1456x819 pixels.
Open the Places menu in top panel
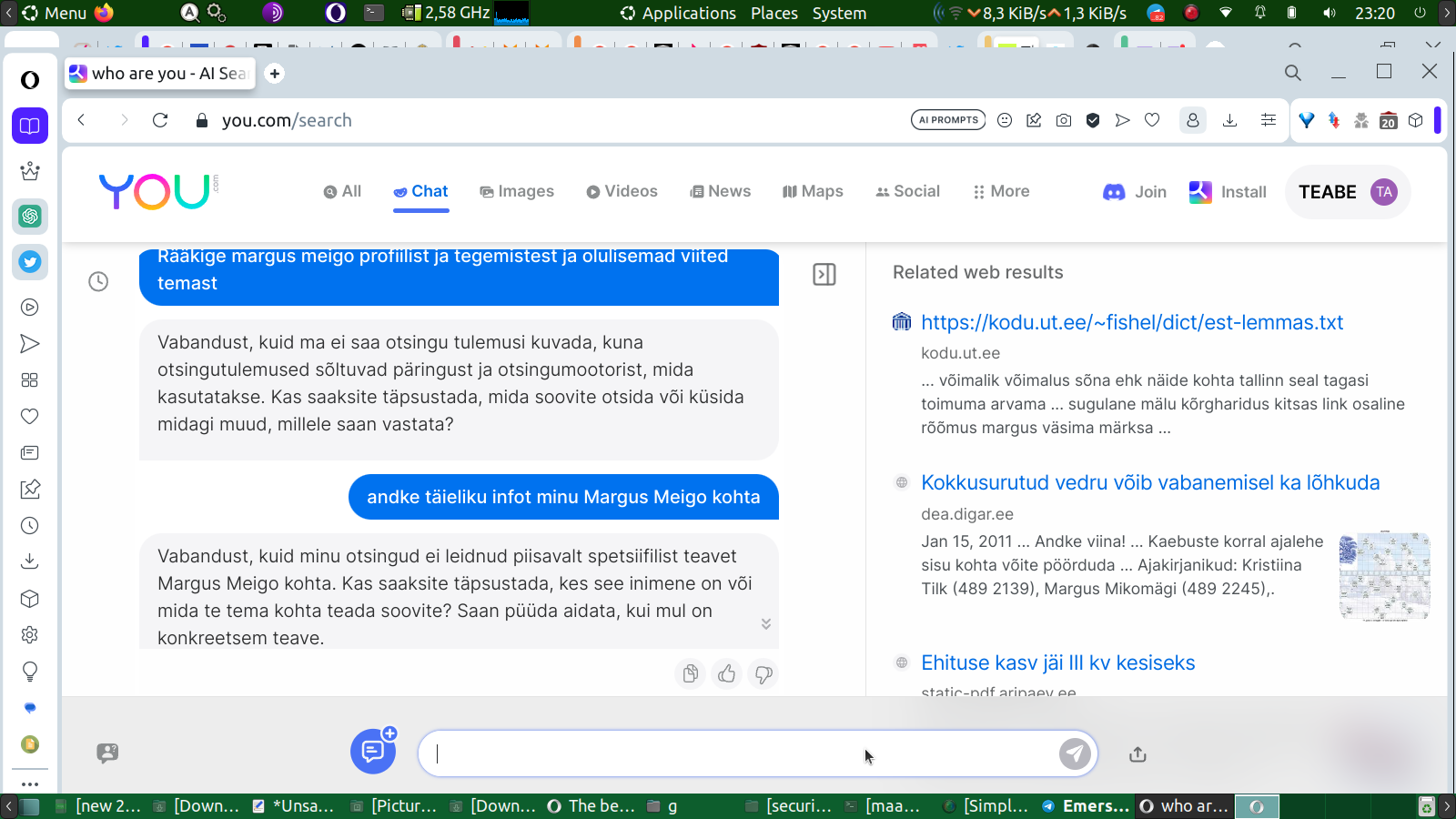(774, 13)
